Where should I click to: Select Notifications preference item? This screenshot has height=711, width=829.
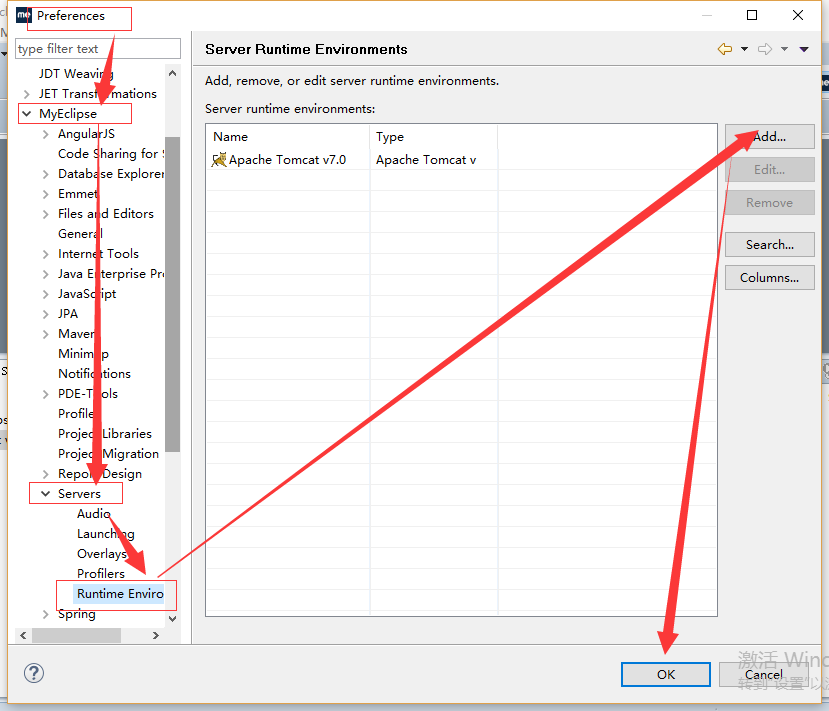click(94, 374)
